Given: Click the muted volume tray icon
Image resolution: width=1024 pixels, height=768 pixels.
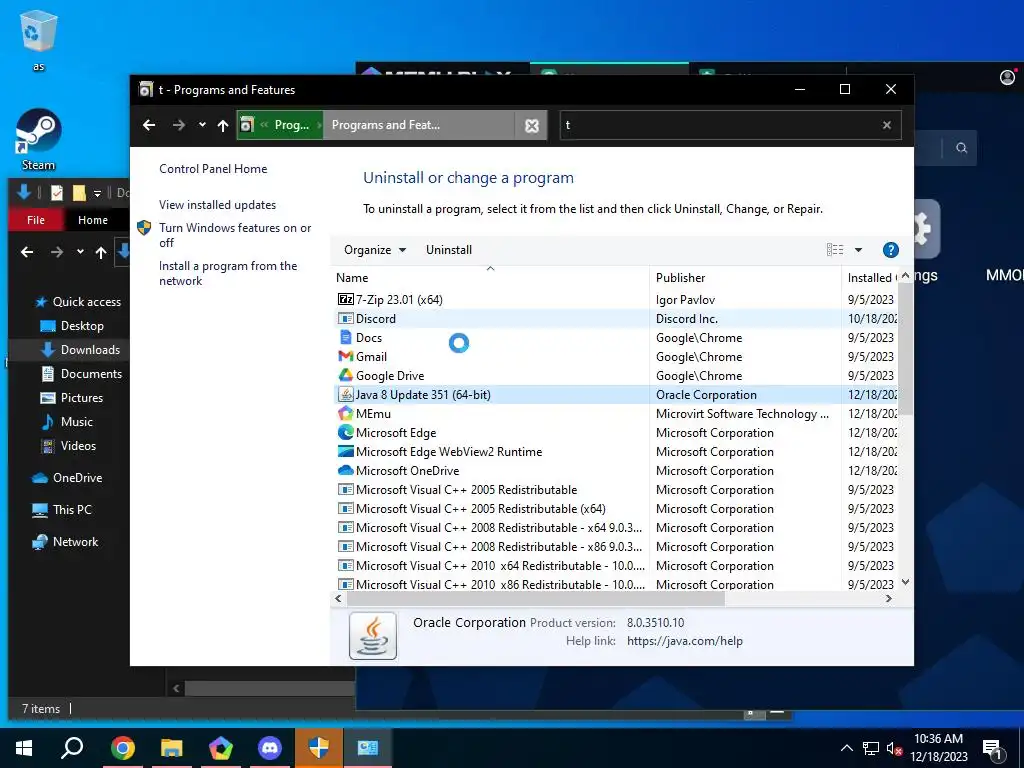Looking at the screenshot, I should point(894,748).
